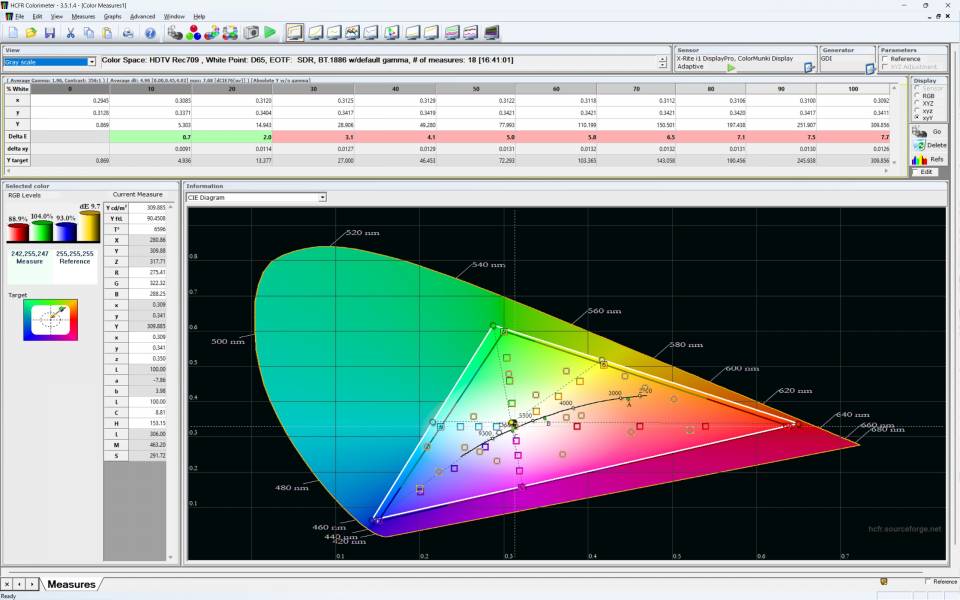Click the monitor graph icon with landscape image
The height and width of the screenshot is (600, 960).
pos(352,32)
